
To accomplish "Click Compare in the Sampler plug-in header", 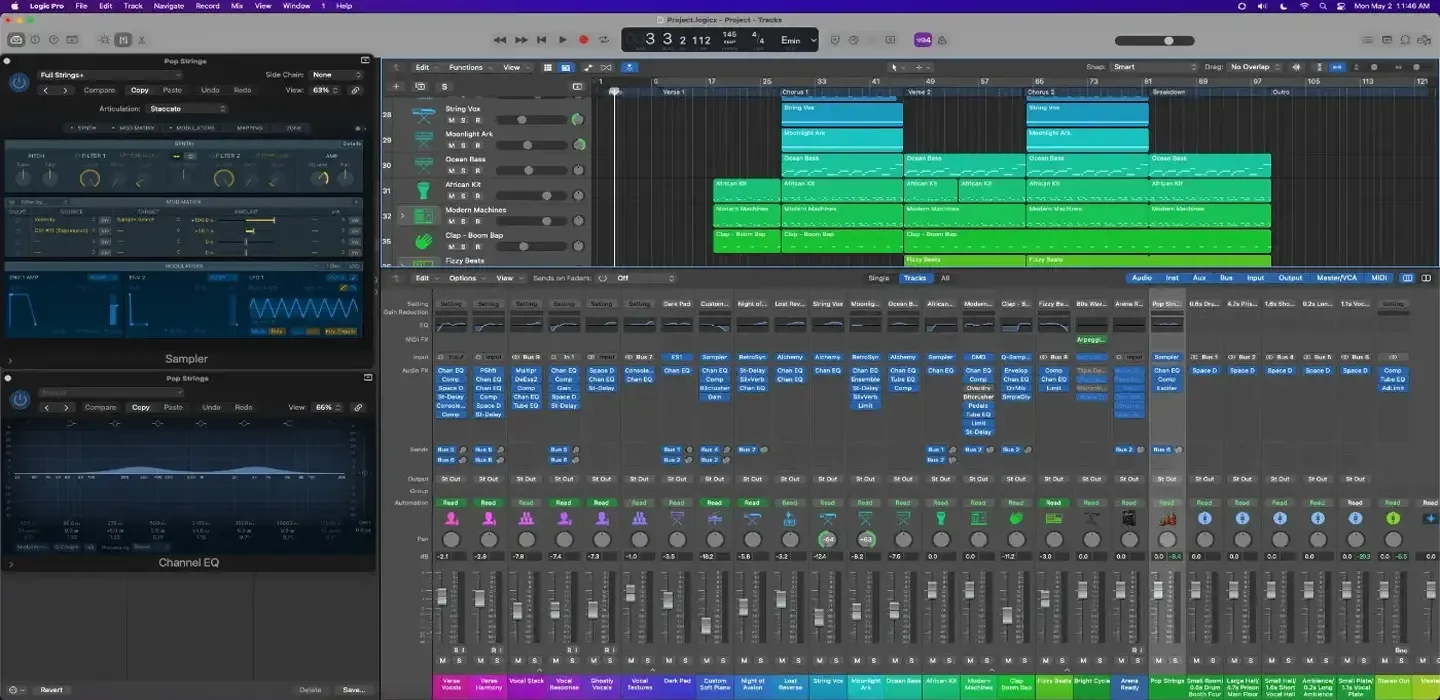I will (99, 90).
